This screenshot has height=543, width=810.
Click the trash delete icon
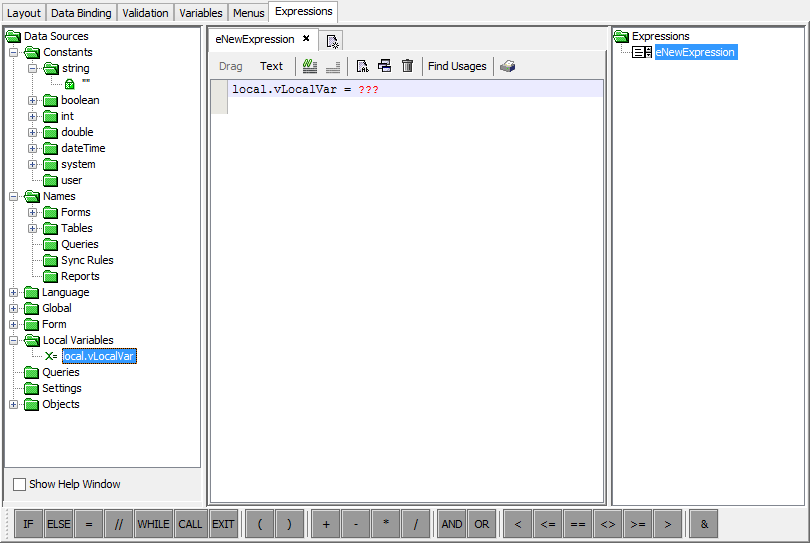[x=407, y=66]
